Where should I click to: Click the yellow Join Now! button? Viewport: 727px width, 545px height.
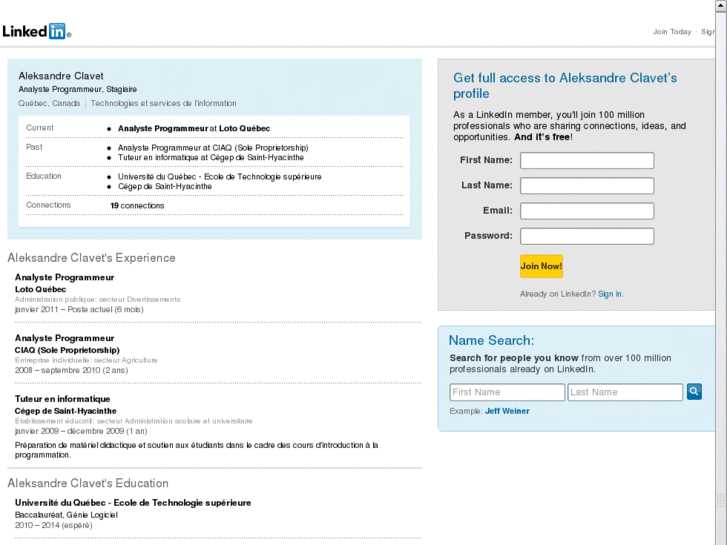pos(541,266)
